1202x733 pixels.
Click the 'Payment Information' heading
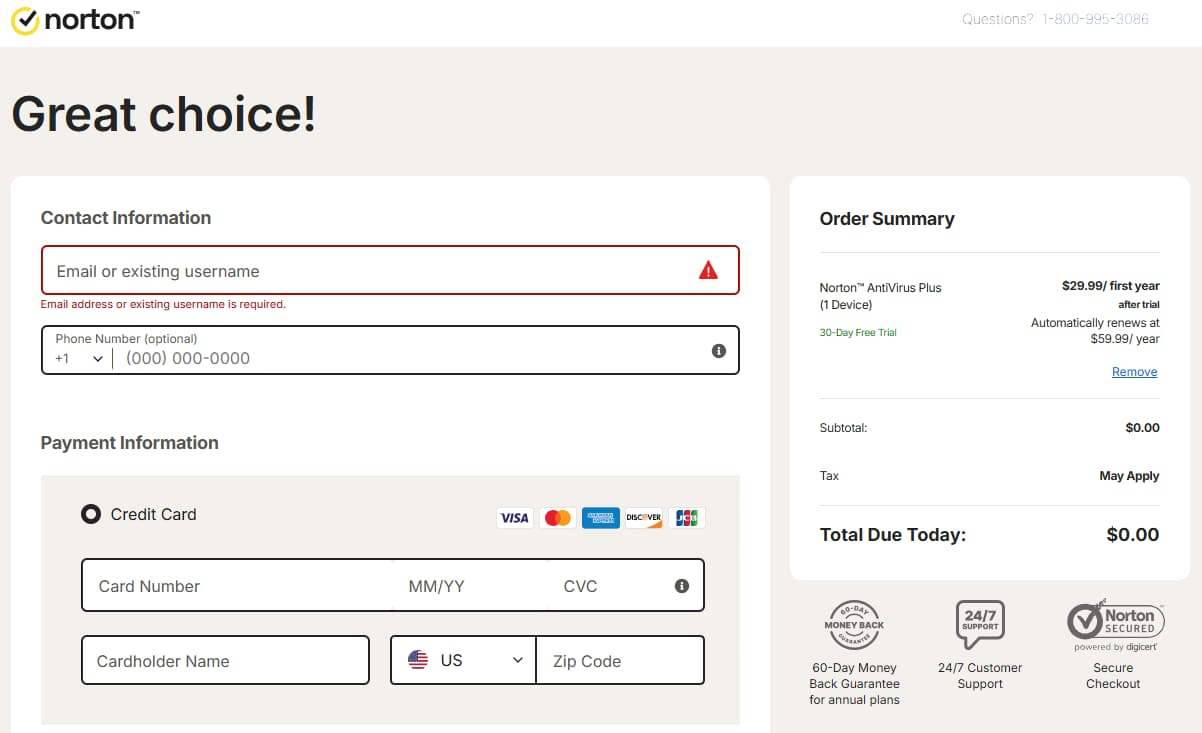(x=130, y=443)
